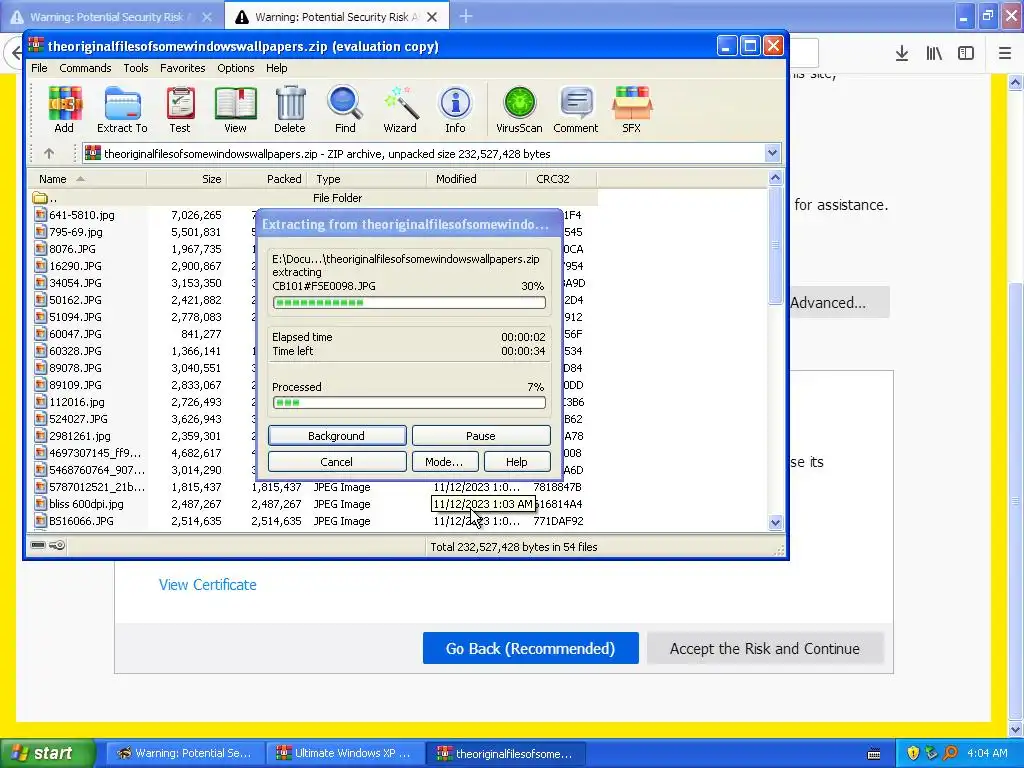Viewport: 1024px width, 768px height.
Task: Show archive Info icon
Action: click(455, 110)
